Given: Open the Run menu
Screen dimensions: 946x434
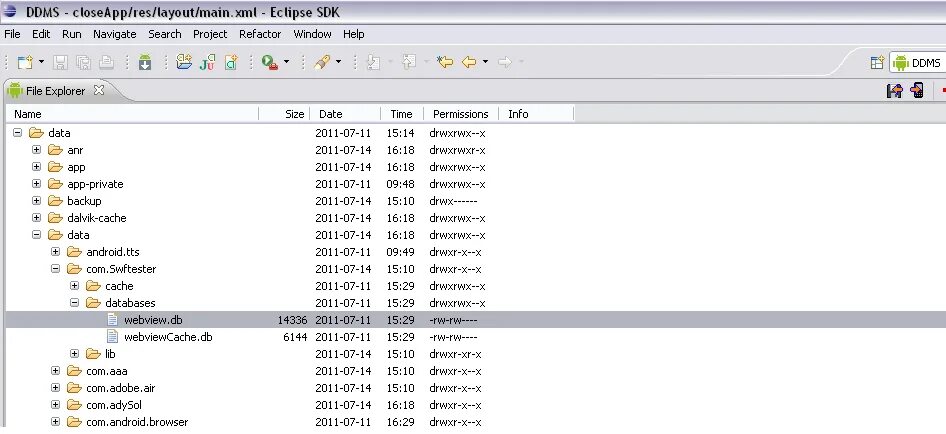Looking at the screenshot, I should (x=72, y=34).
